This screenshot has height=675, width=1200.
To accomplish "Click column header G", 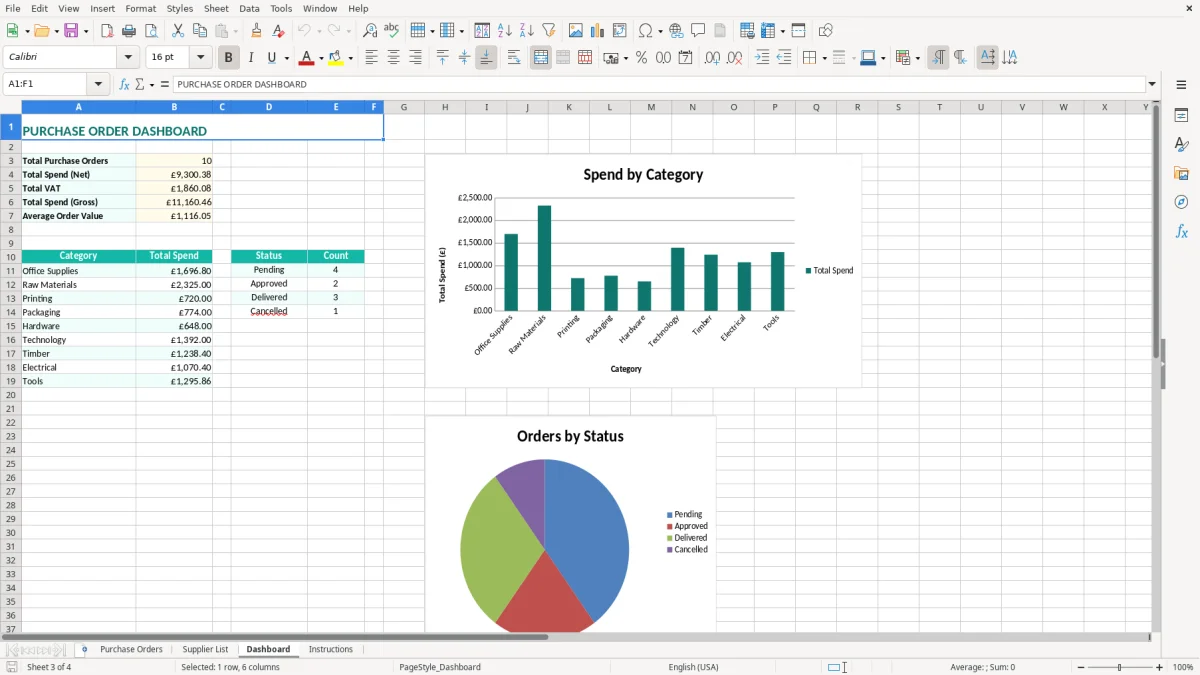I will coord(404,107).
